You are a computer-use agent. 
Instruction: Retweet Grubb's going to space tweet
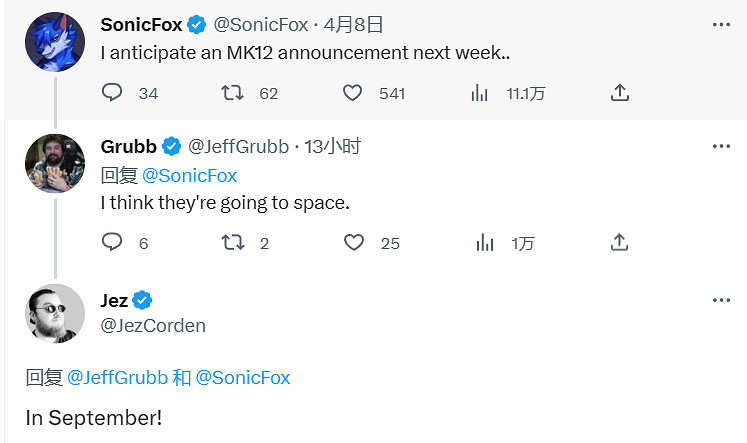(232, 242)
